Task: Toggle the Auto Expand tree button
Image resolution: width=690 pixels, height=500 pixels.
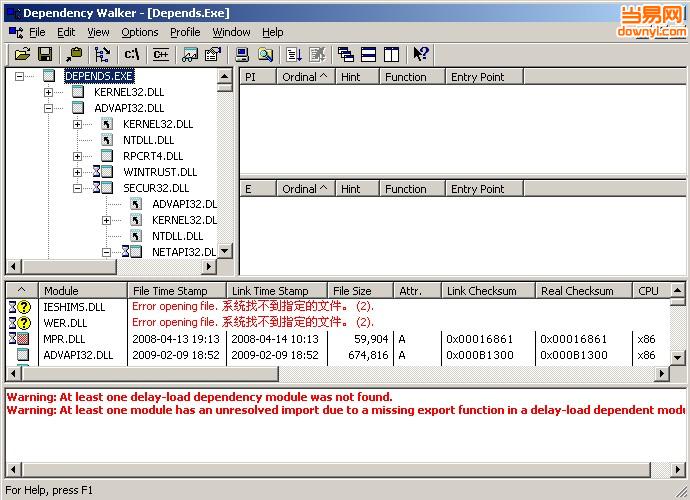Action: pyautogui.click(x=103, y=54)
